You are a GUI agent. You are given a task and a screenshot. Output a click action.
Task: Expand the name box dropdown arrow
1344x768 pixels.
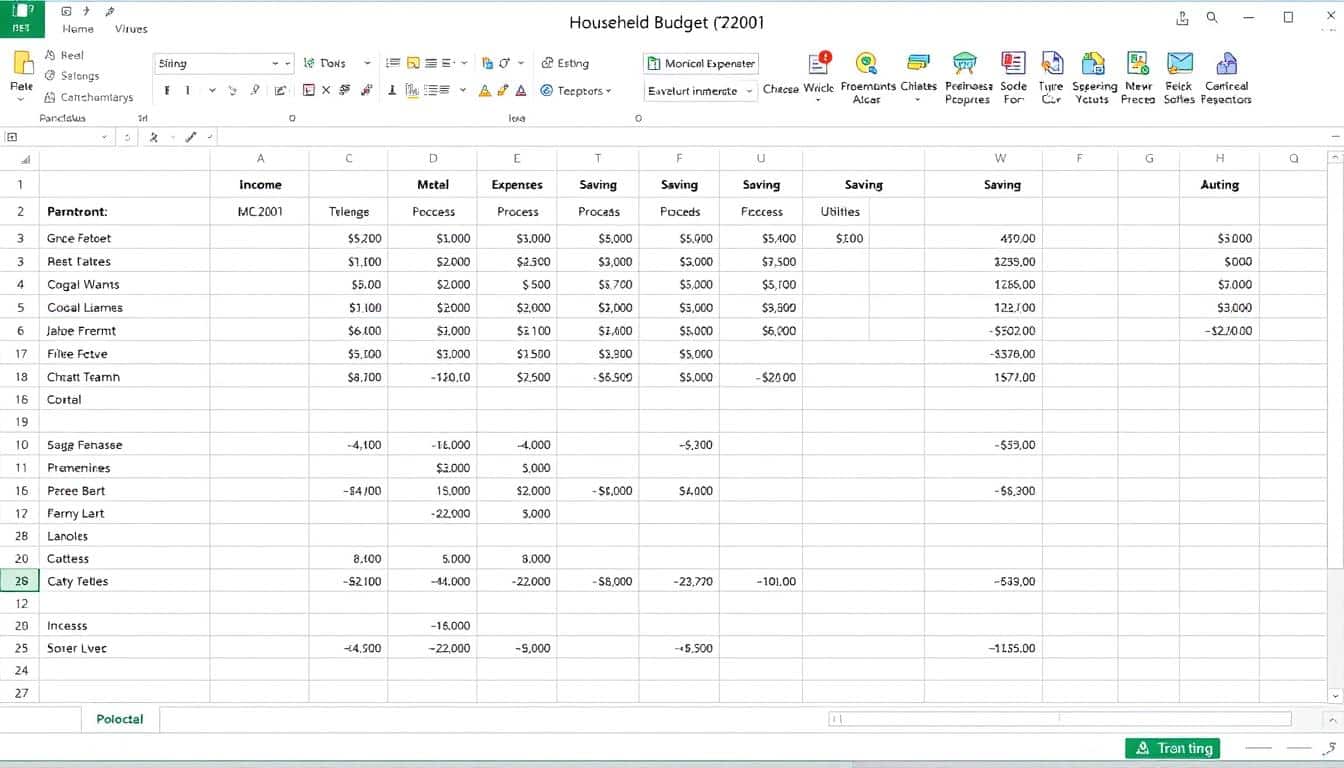click(x=104, y=137)
